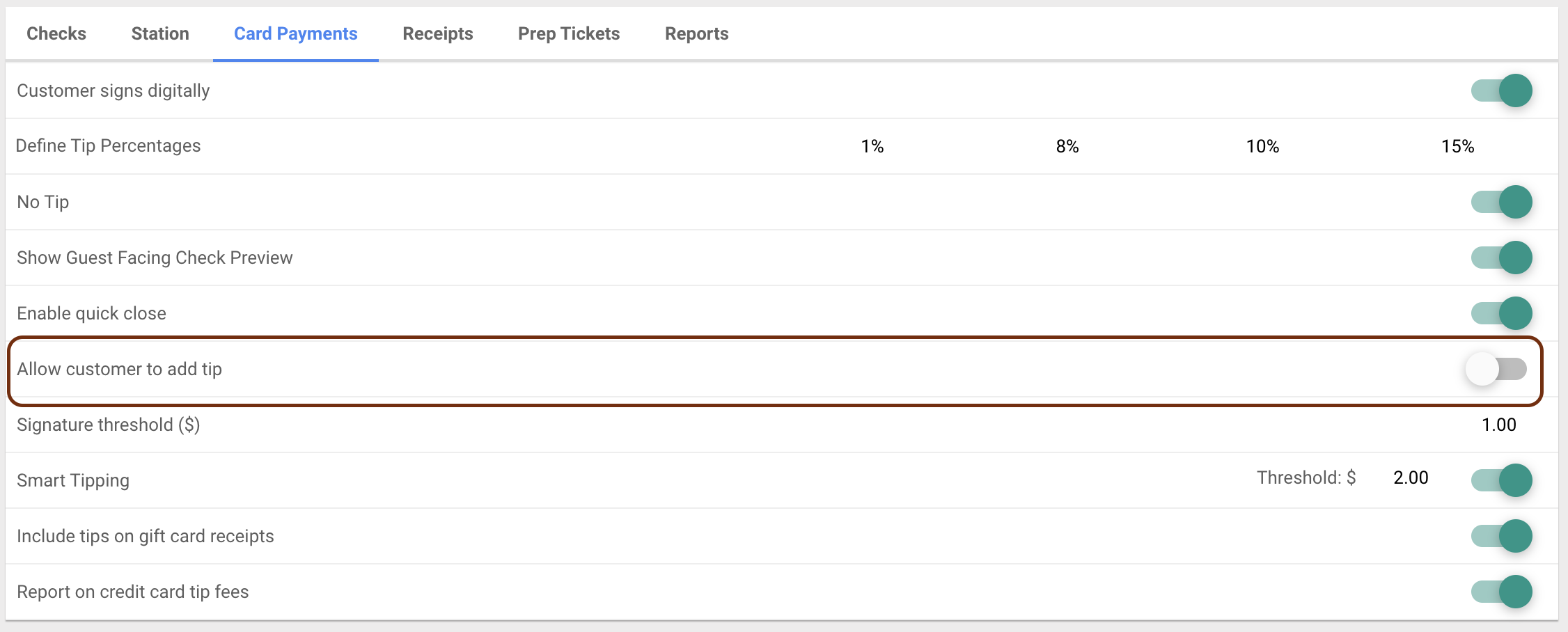Go to the Receipts tab
The width and height of the screenshot is (1568, 632).
coord(438,33)
